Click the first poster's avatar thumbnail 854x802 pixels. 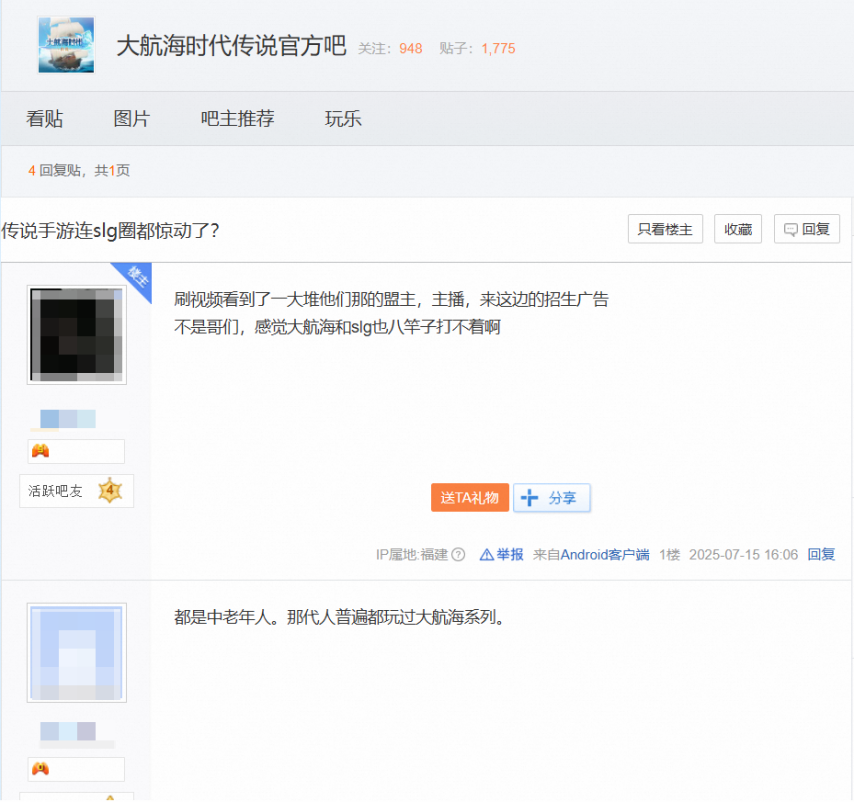click(x=76, y=334)
